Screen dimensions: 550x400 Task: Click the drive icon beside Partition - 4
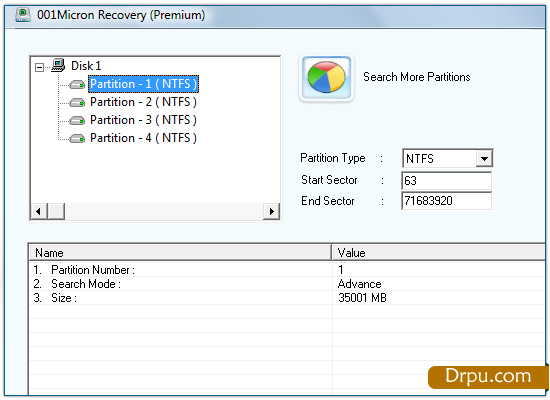click(x=77, y=139)
